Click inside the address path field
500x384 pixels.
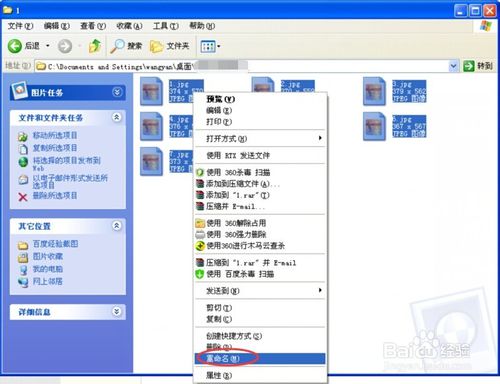(x=242, y=66)
